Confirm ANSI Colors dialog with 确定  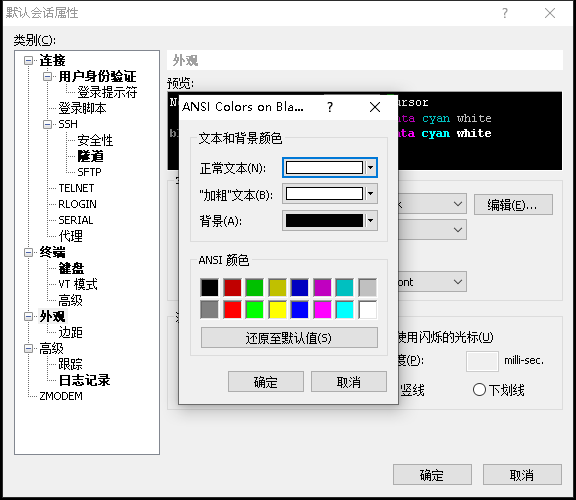click(x=266, y=382)
